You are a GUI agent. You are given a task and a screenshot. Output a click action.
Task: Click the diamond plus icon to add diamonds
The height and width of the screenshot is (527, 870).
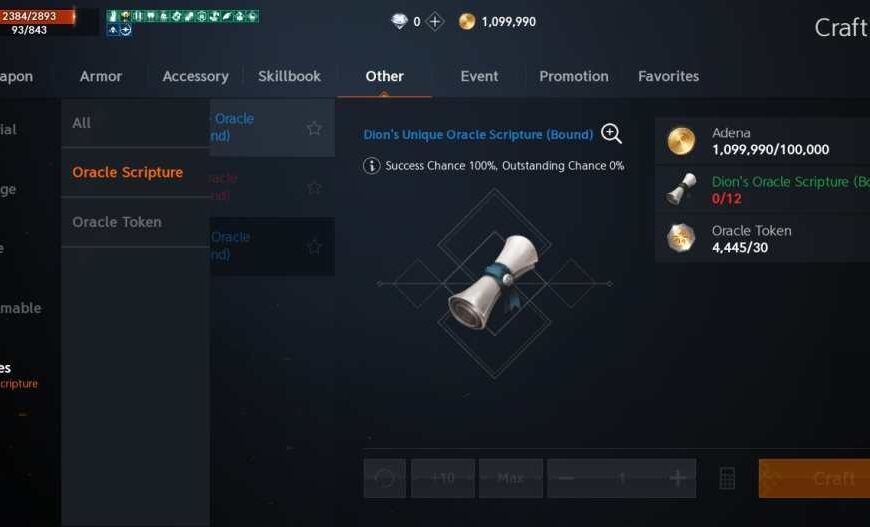(x=435, y=22)
